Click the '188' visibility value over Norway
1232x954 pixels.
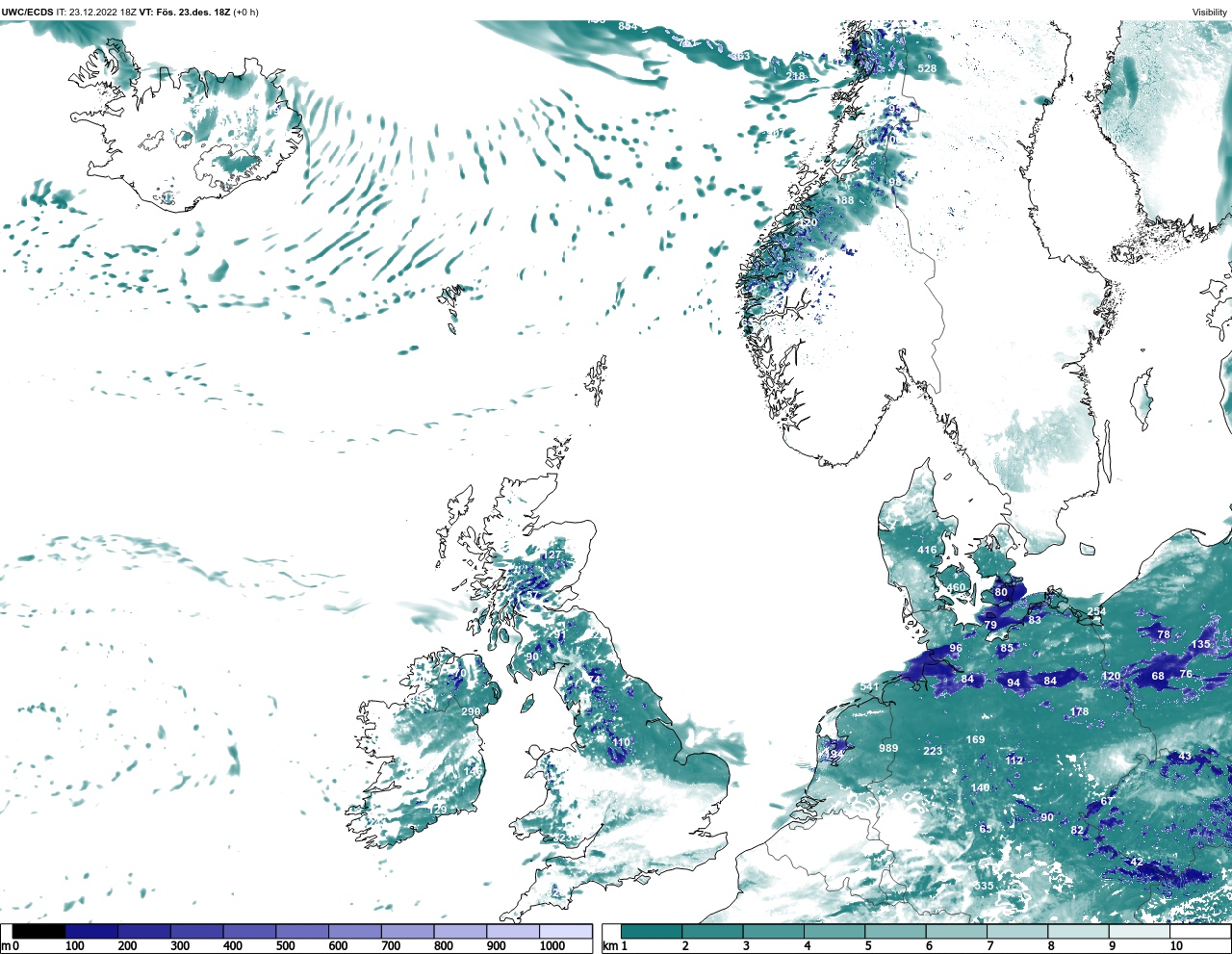[x=844, y=201]
